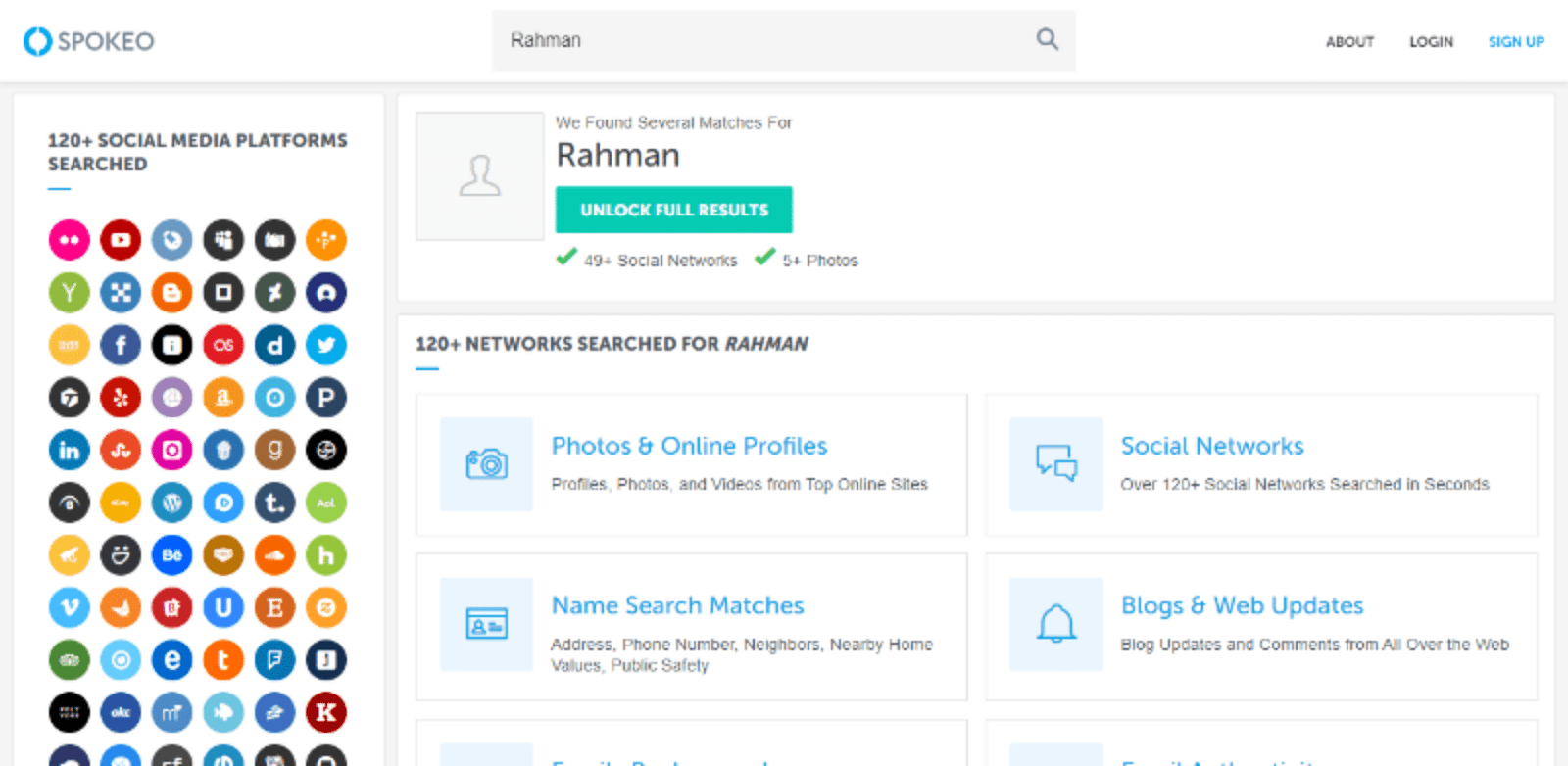Click the ID card Name Search icon

[x=486, y=624]
